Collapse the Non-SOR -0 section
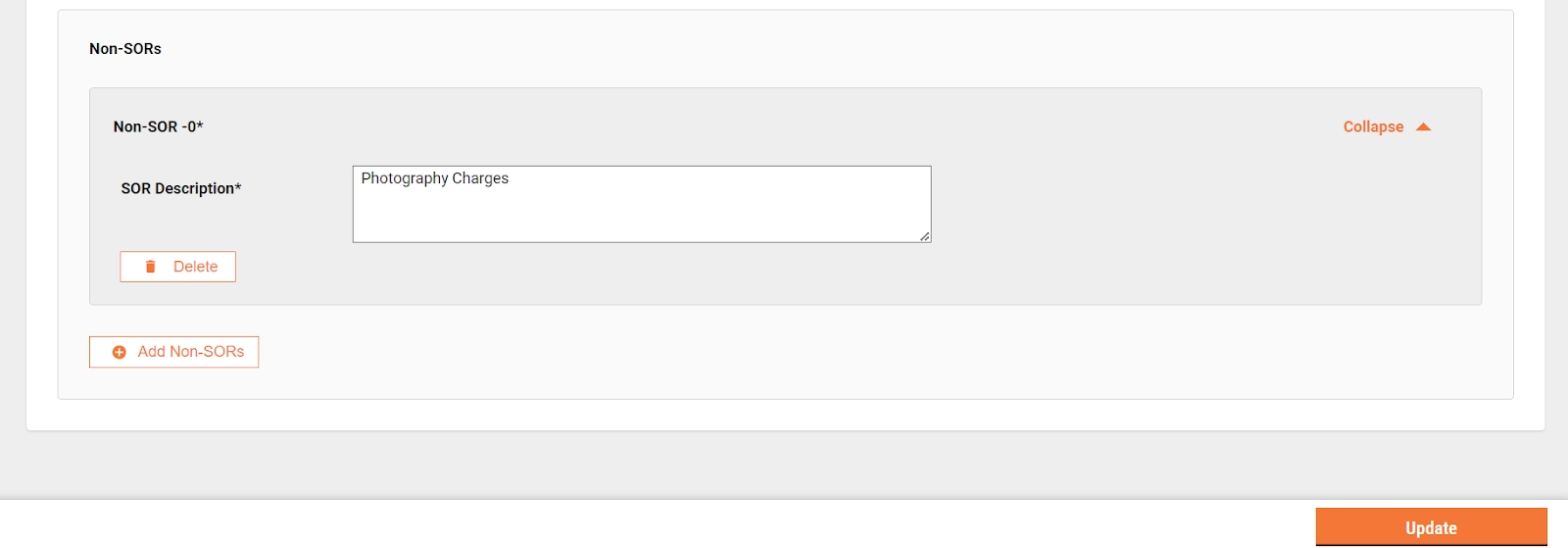1568x548 pixels. (1373, 127)
